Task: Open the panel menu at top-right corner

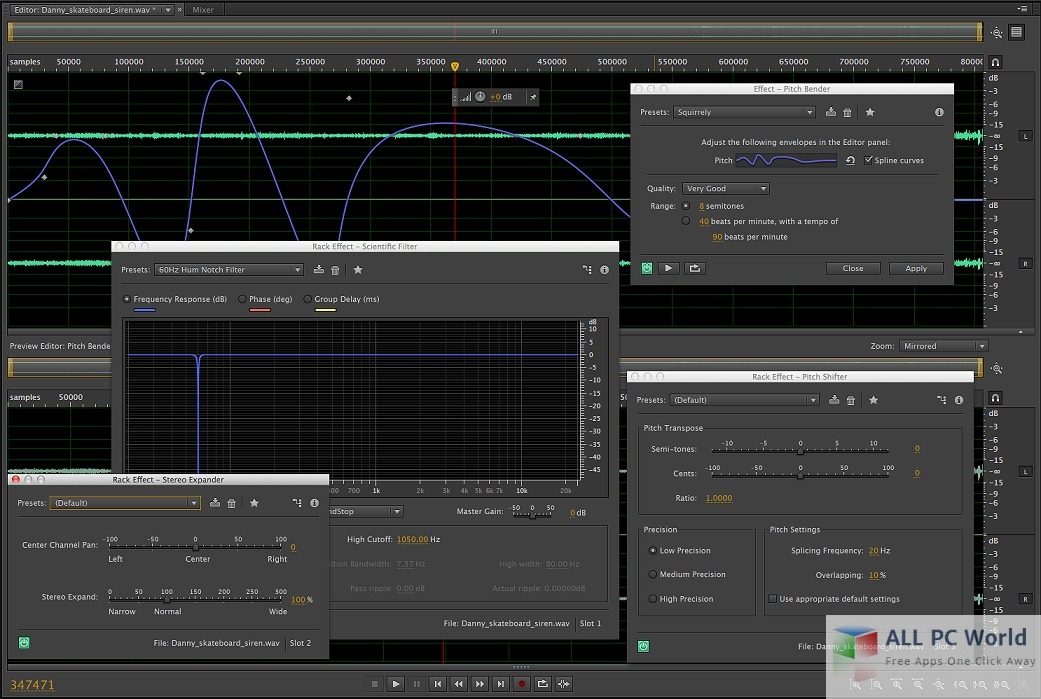Action: click(x=1022, y=9)
